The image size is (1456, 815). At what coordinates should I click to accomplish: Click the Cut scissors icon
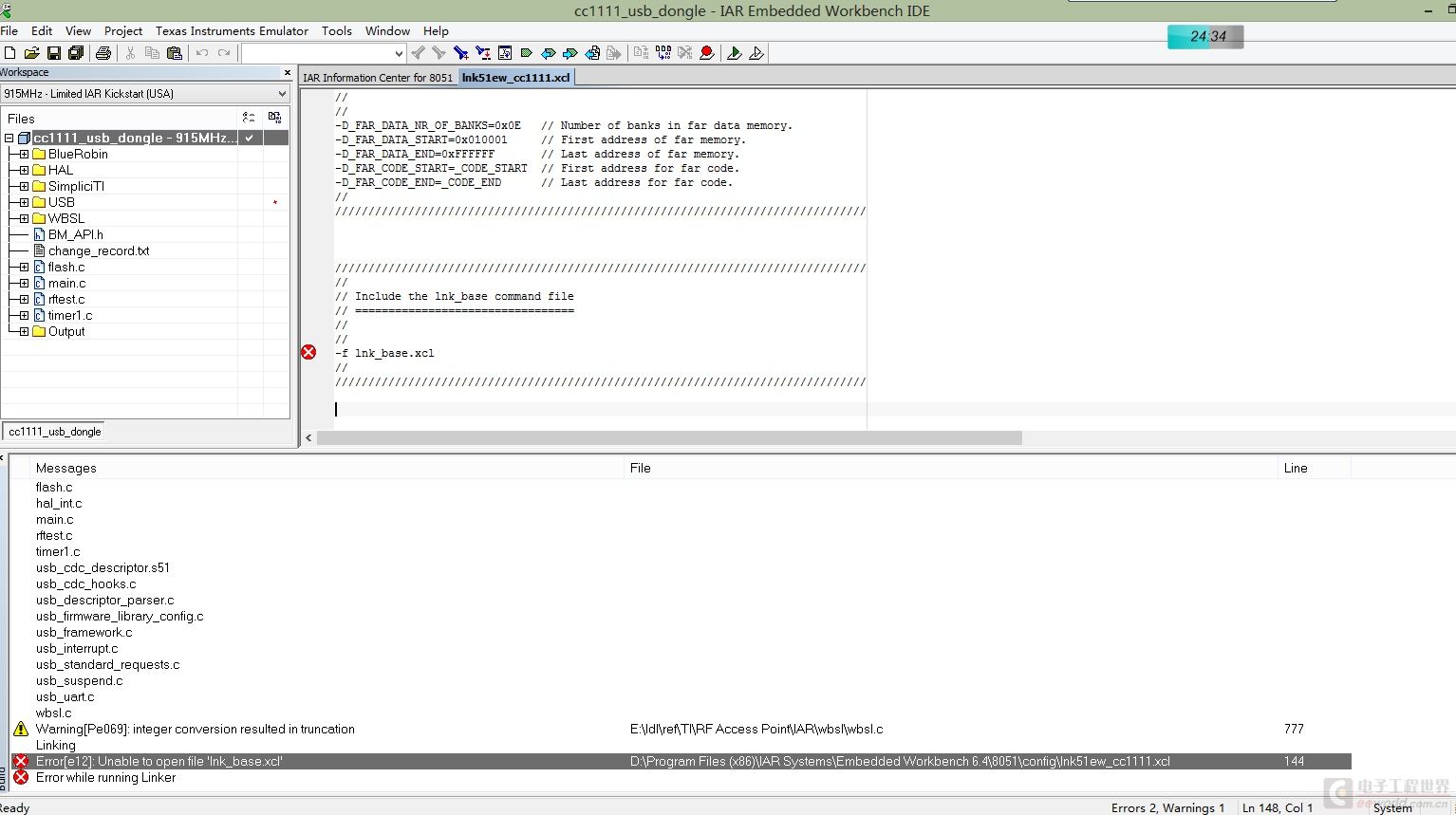pos(131,53)
